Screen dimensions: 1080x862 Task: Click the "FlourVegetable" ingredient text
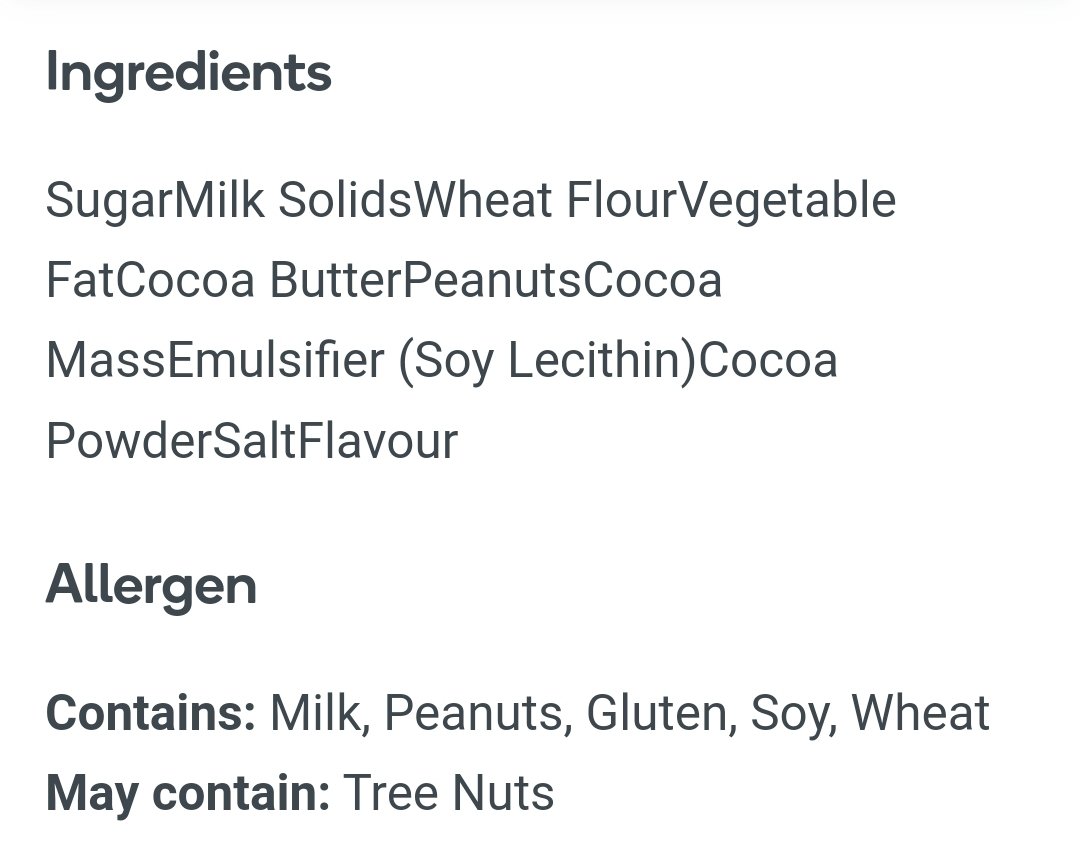(x=731, y=200)
